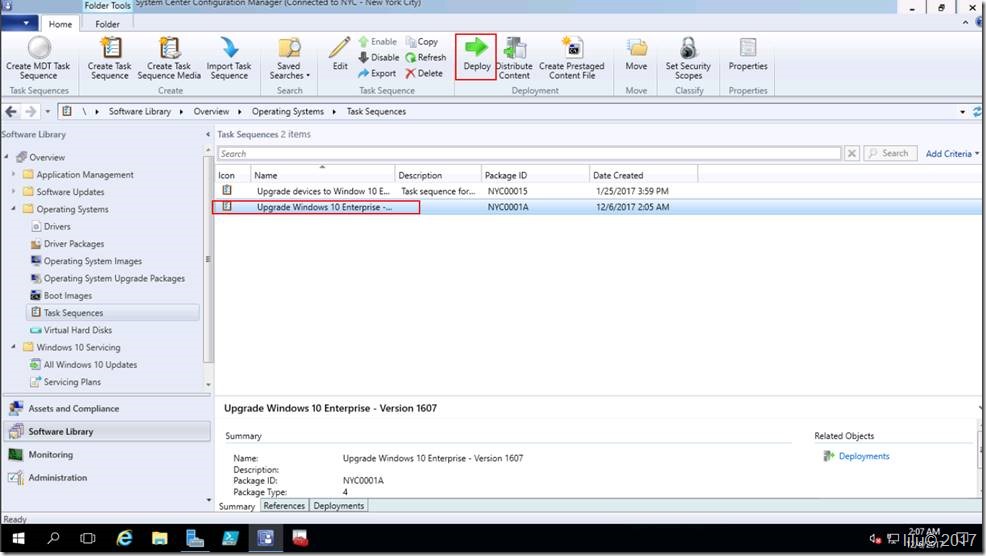Open Set Security Scopes
This screenshot has width=986, height=556.
(x=689, y=58)
